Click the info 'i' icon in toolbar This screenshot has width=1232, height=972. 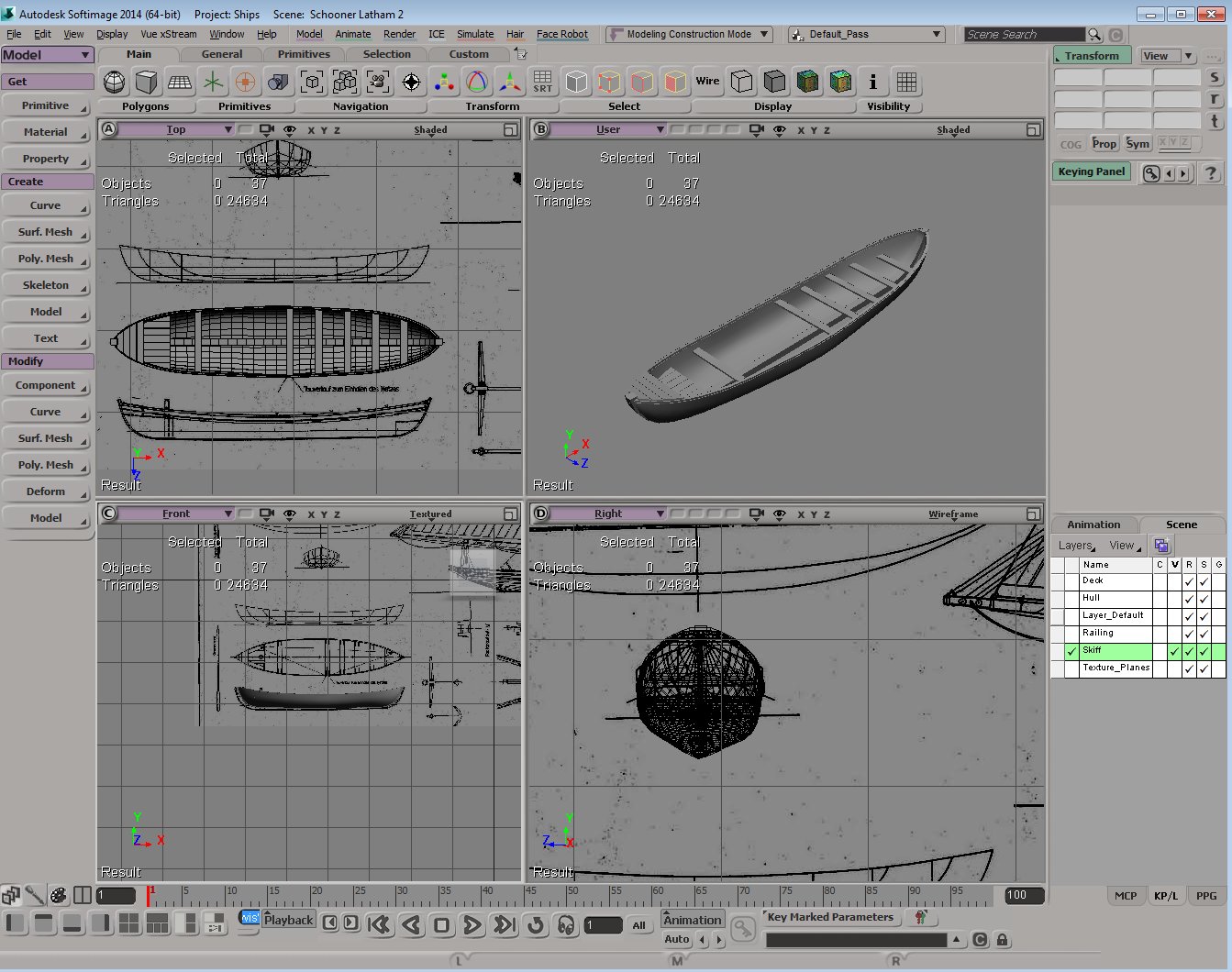pos(872,83)
